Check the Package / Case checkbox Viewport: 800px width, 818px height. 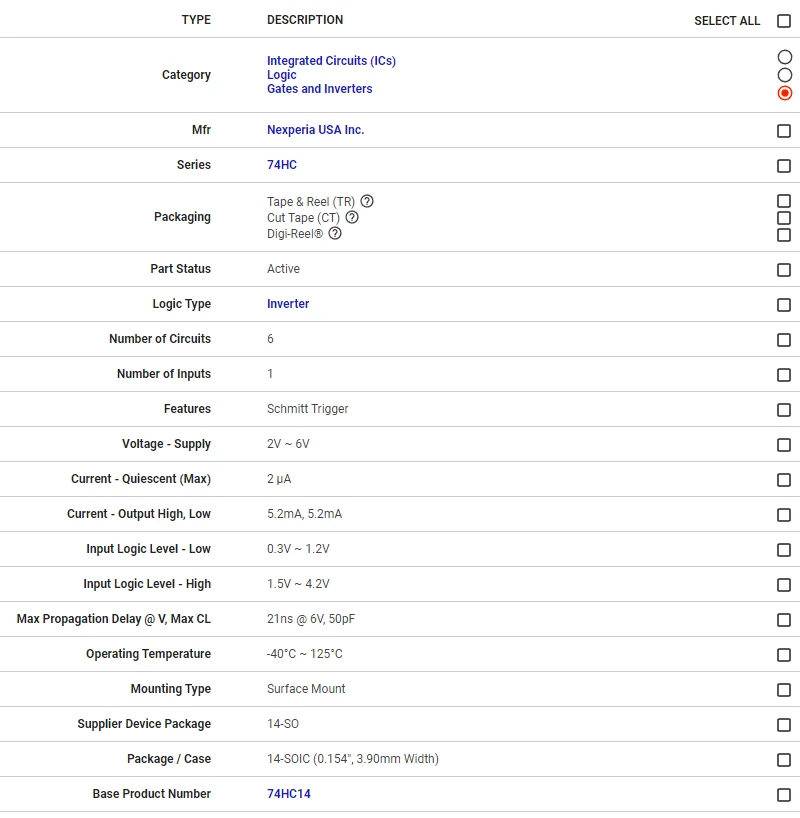(x=784, y=760)
